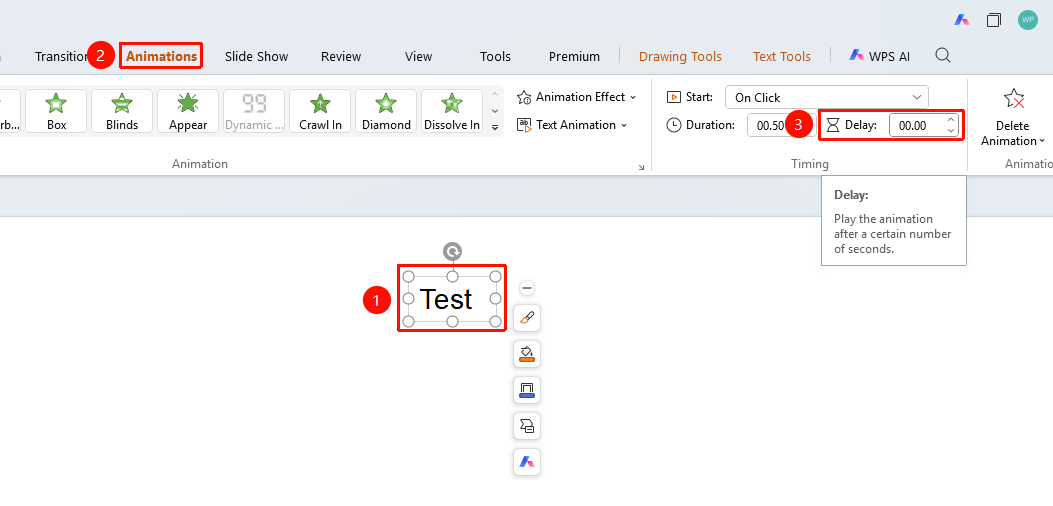Viewport: 1053px width, 506px height.
Task: Click the WPS AI floating icon beside shape
Action: (527, 462)
